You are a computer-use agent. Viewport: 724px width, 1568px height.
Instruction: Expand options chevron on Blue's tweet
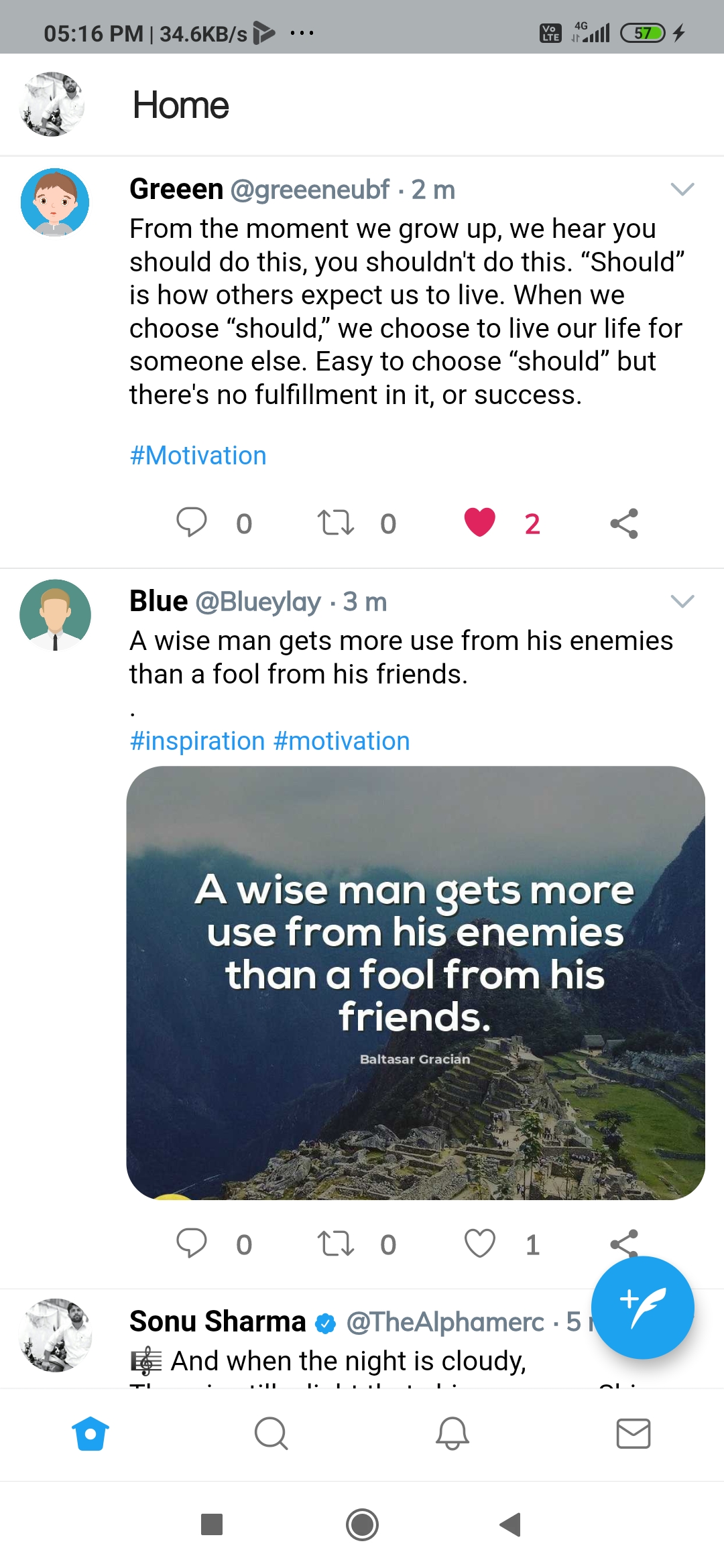682,601
